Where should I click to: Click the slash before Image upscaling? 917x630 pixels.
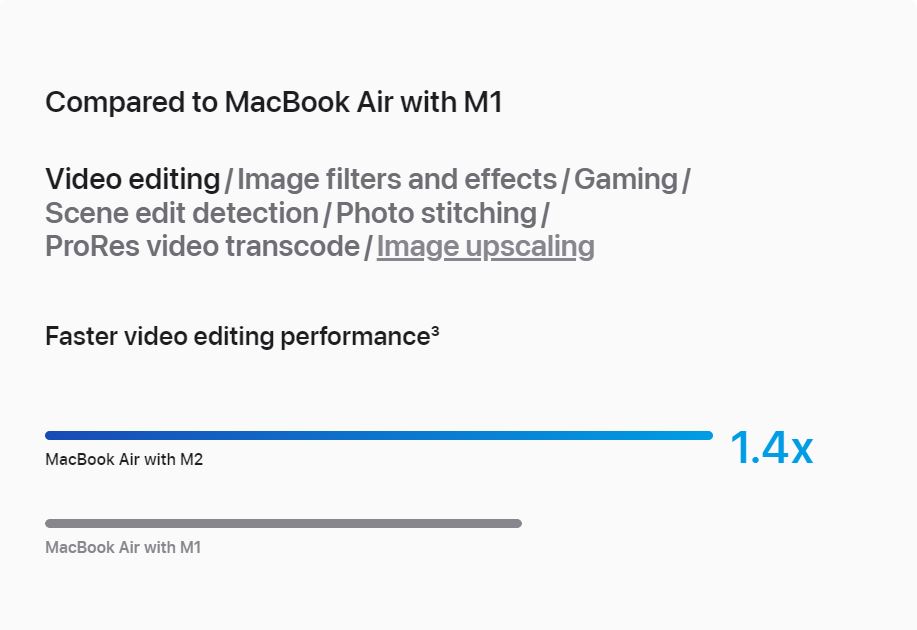coord(368,248)
